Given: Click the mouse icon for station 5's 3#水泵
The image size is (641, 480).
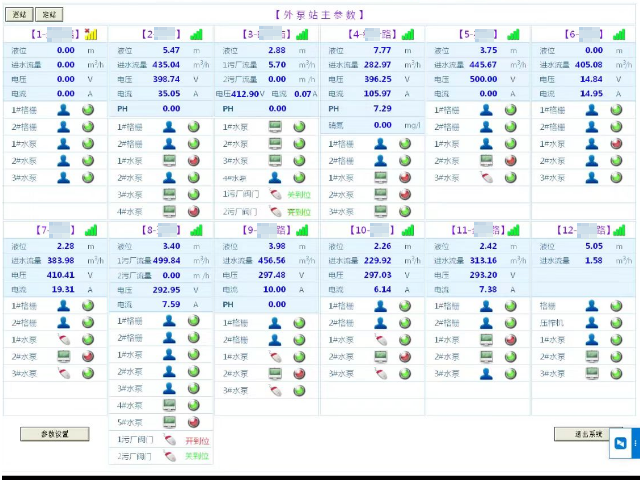Looking at the screenshot, I should [485, 178].
